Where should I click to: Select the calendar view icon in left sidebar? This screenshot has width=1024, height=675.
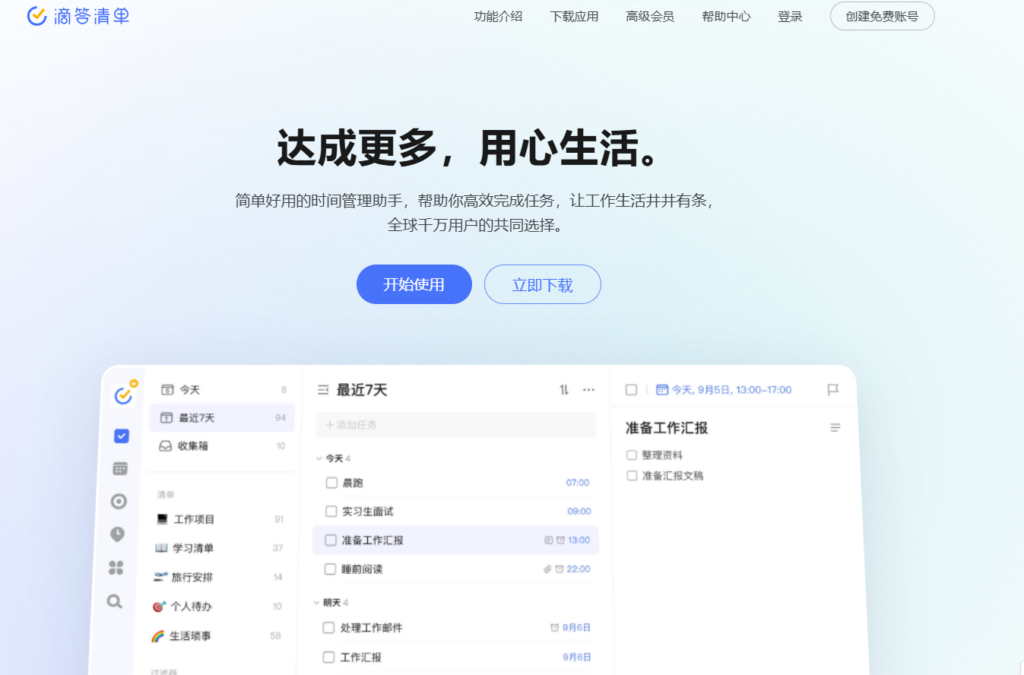(x=118, y=468)
